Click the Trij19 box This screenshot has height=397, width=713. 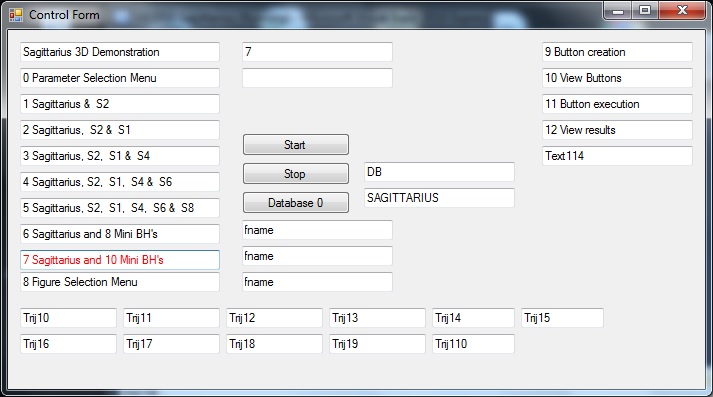coord(377,344)
